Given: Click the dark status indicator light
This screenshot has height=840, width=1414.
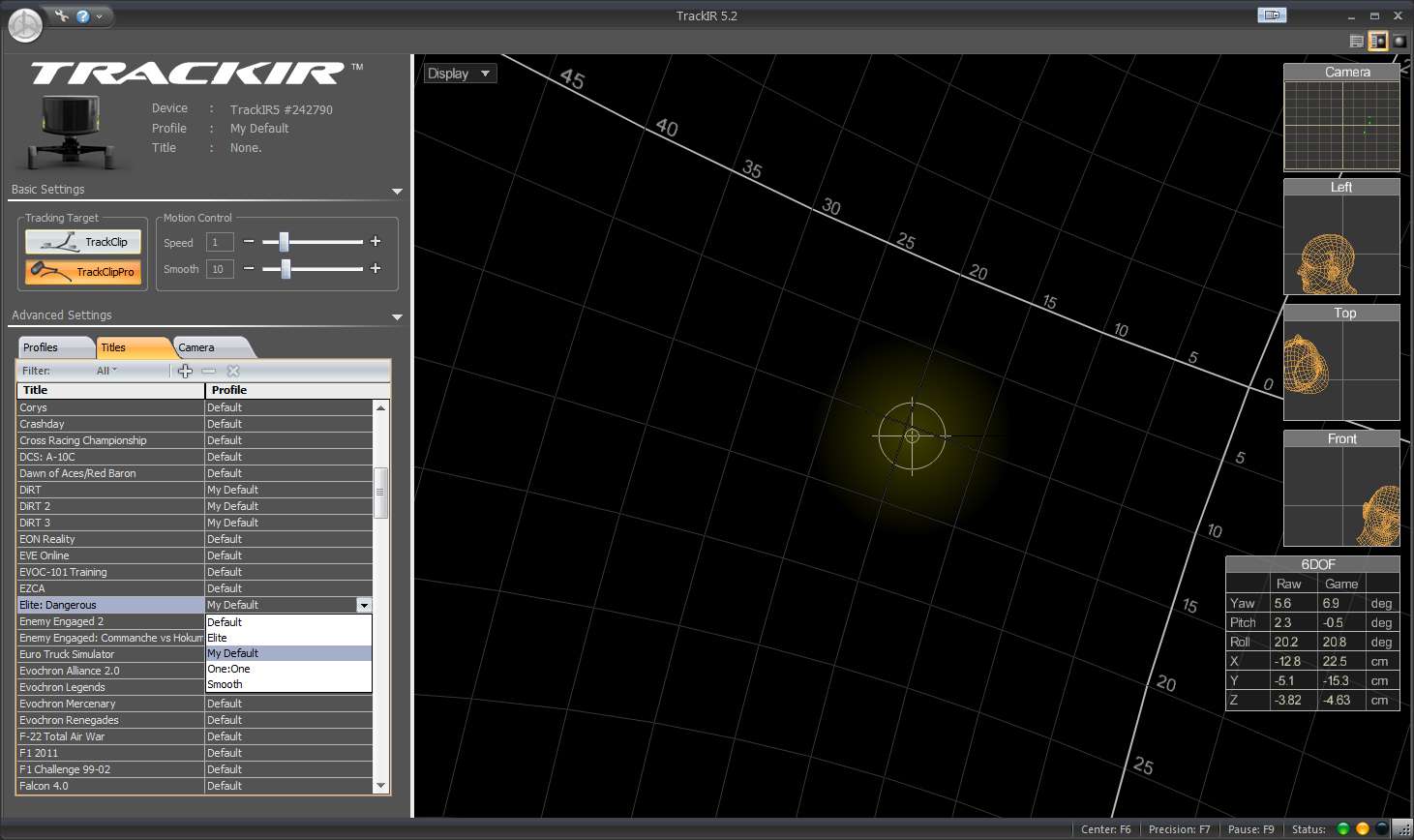Looking at the screenshot, I should [1381, 829].
